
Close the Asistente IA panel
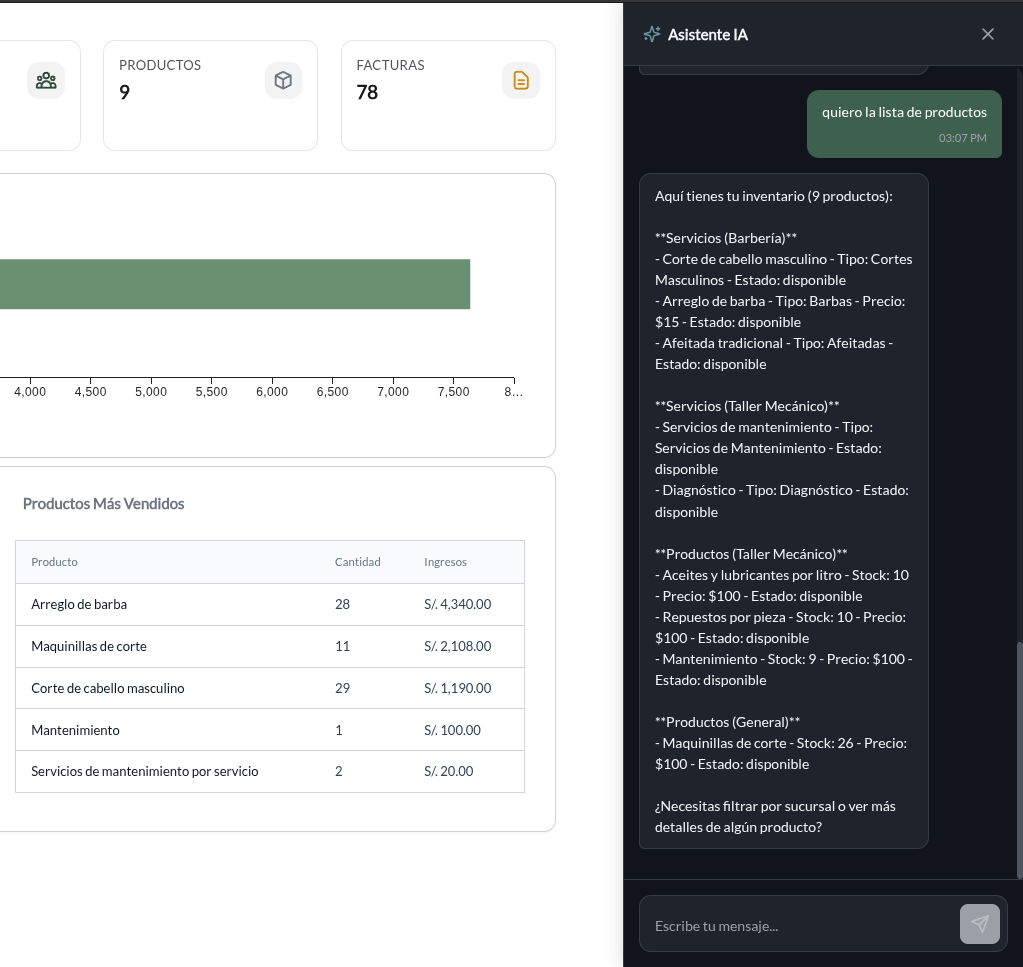pos(988,33)
